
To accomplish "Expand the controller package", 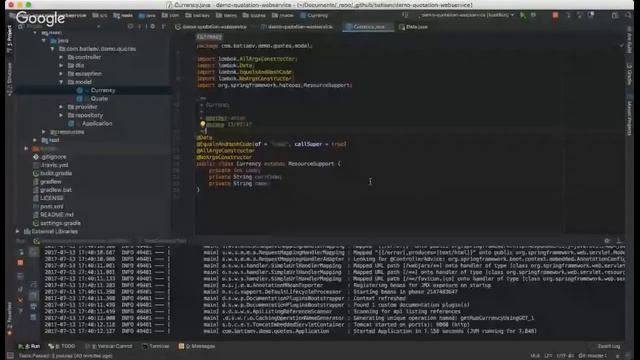I will click(x=61, y=57).
